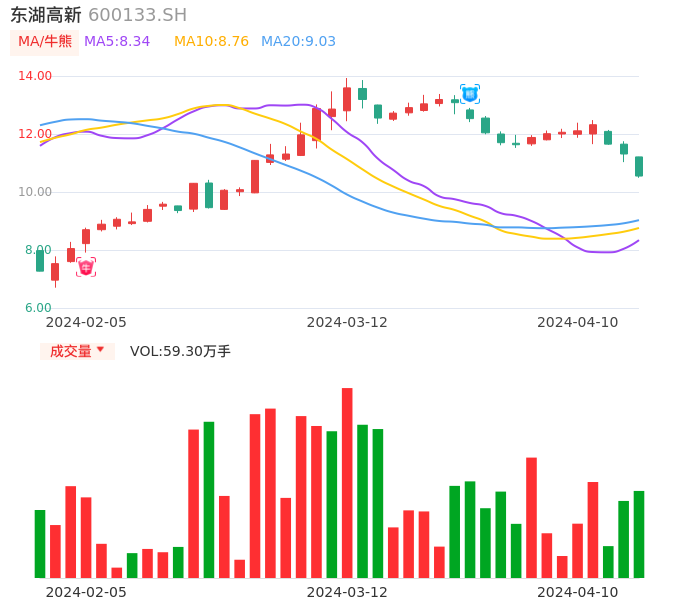Click the 6.00 price axis label
Image resolution: width=686 pixels, height=606 pixels.
point(39,308)
